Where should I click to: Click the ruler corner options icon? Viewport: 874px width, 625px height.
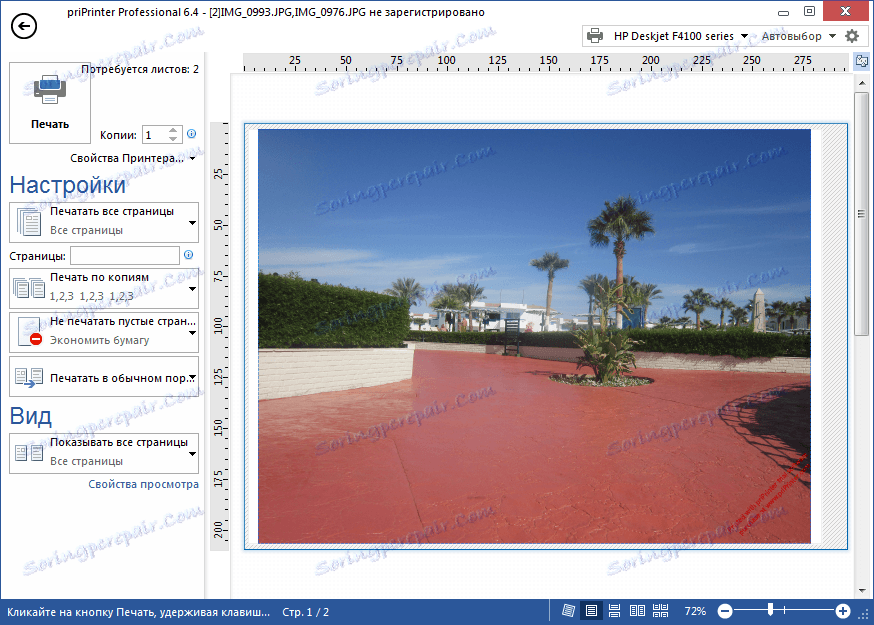click(x=862, y=60)
